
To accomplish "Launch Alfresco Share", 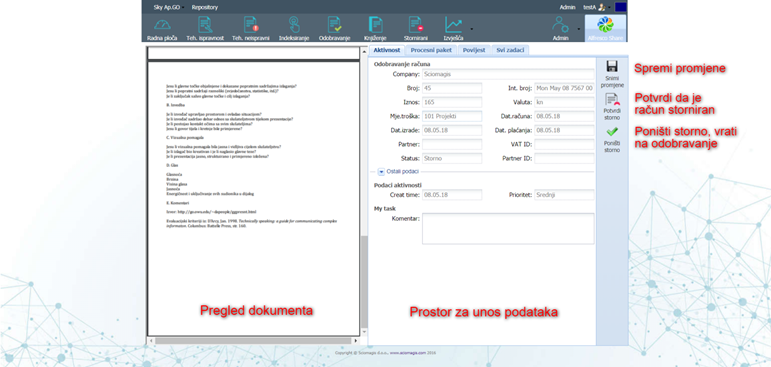I will pos(605,29).
